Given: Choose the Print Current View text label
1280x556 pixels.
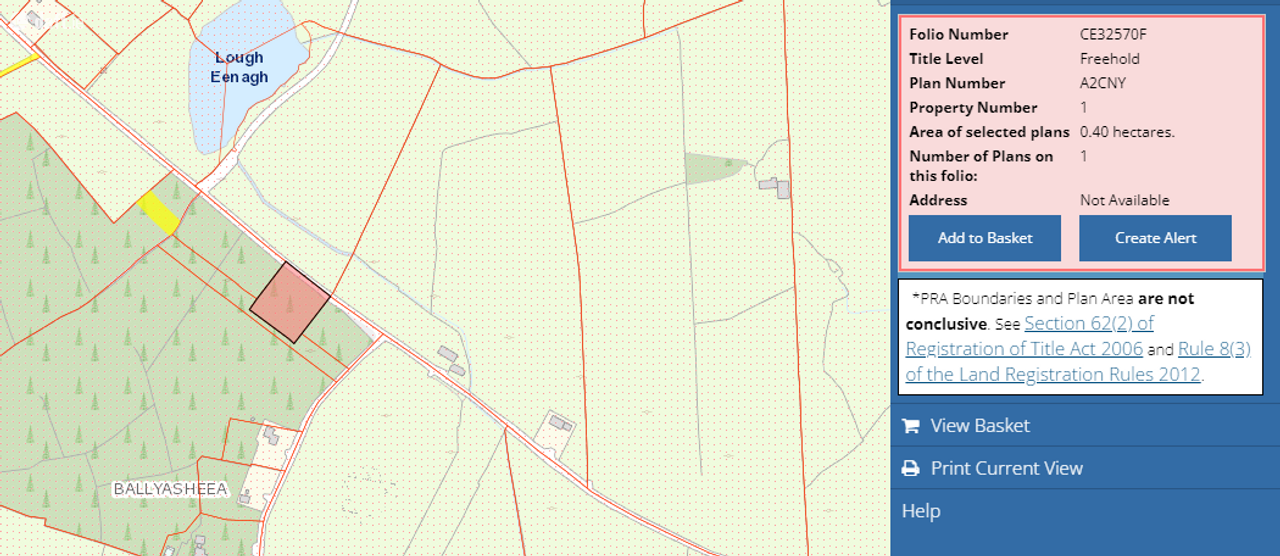Looking at the screenshot, I should [x=1006, y=469].
